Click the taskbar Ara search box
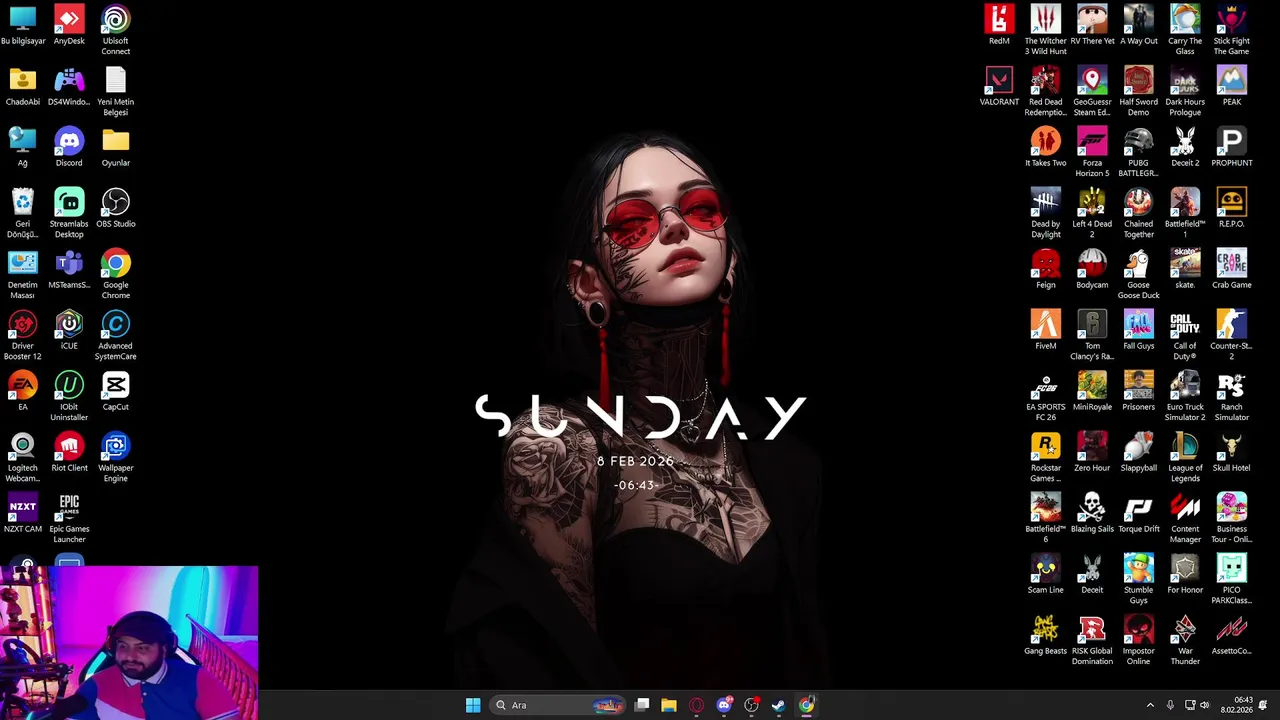Viewport: 1280px width, 720px height. [558, 705]
